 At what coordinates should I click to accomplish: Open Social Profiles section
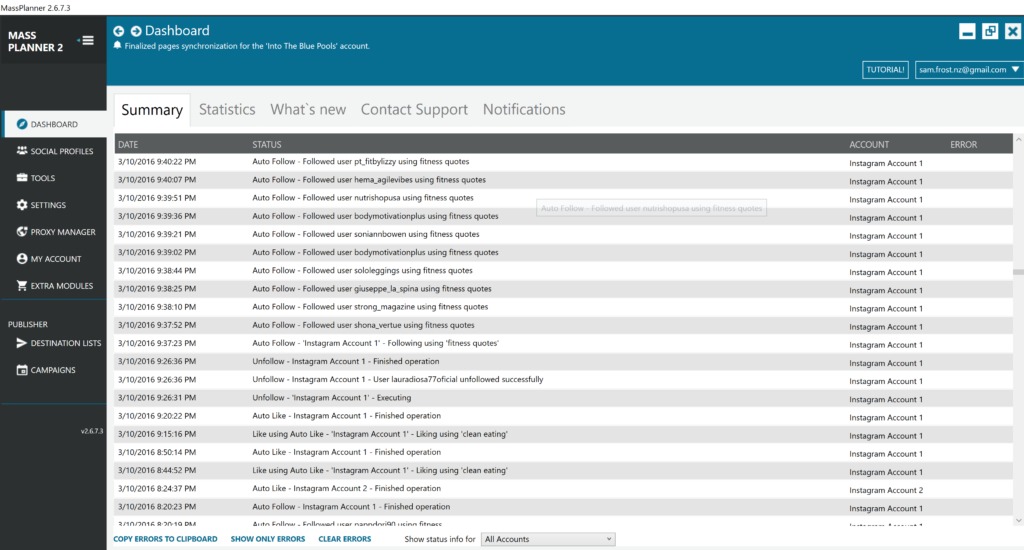54,151
